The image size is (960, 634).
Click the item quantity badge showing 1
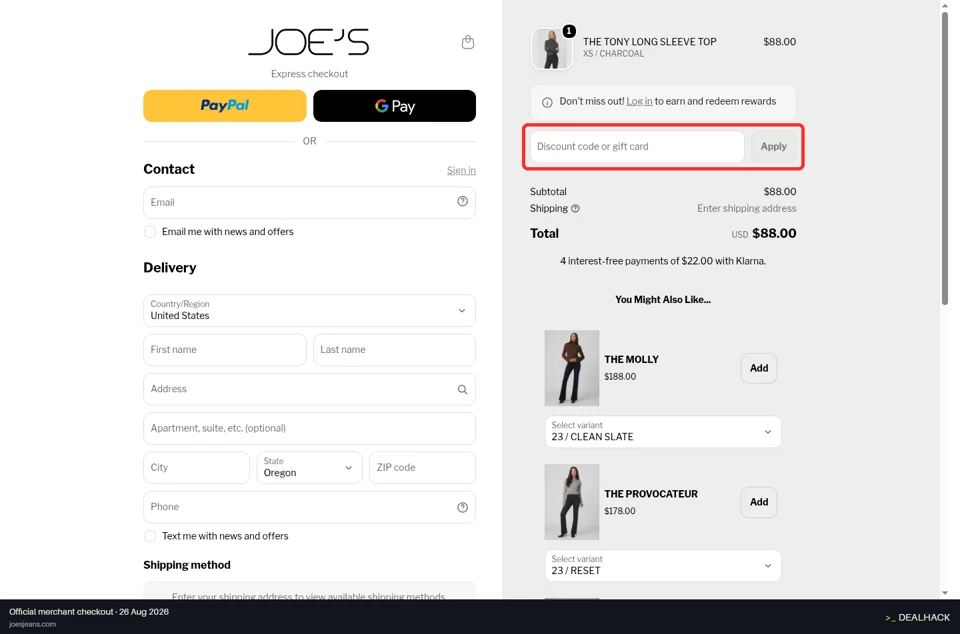point(569,31)
